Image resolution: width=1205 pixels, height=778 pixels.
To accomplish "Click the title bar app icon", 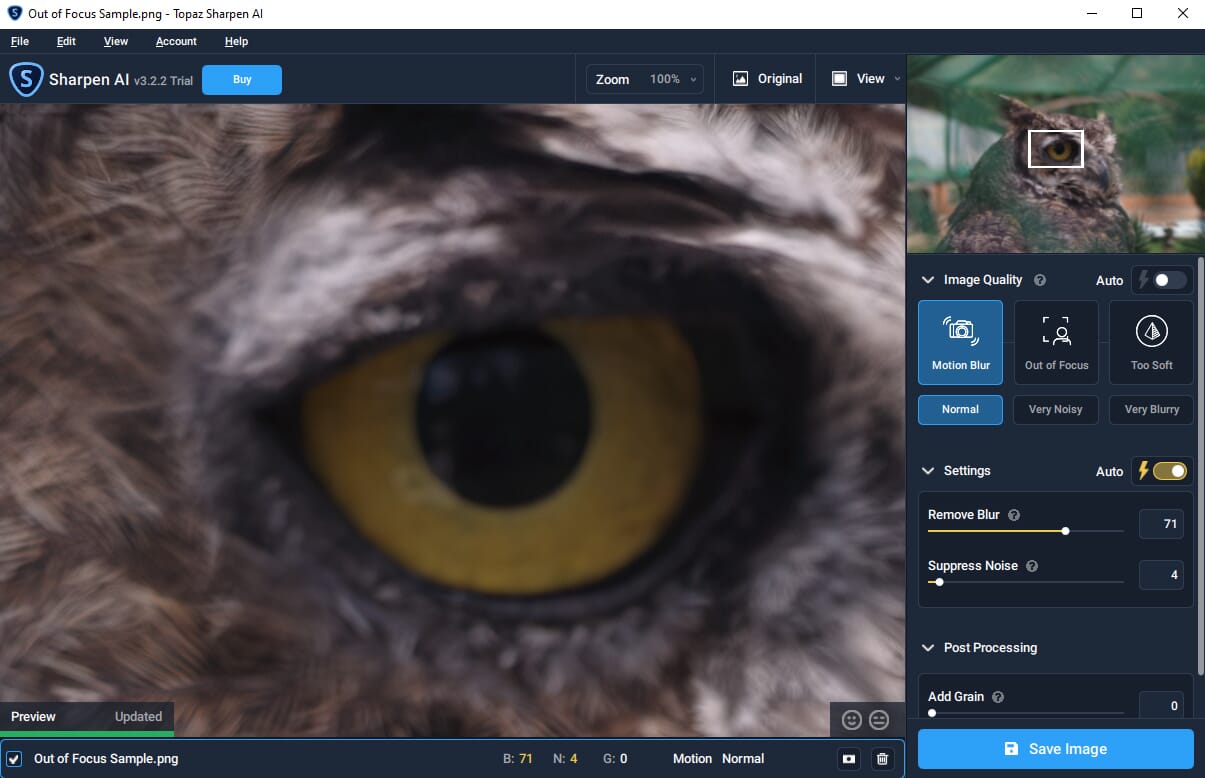I will (14, 14).
